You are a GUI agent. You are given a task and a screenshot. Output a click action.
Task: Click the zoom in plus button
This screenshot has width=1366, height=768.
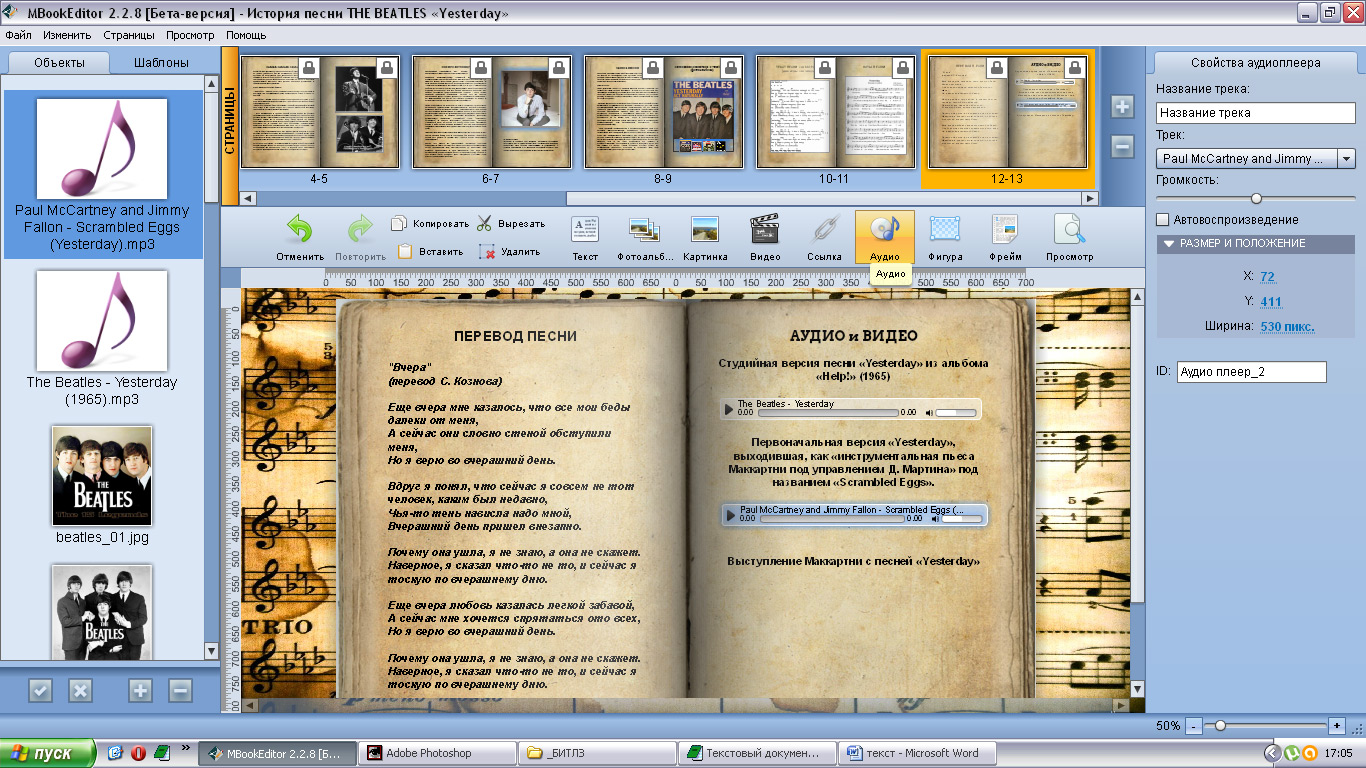[x=1337, y=725]
